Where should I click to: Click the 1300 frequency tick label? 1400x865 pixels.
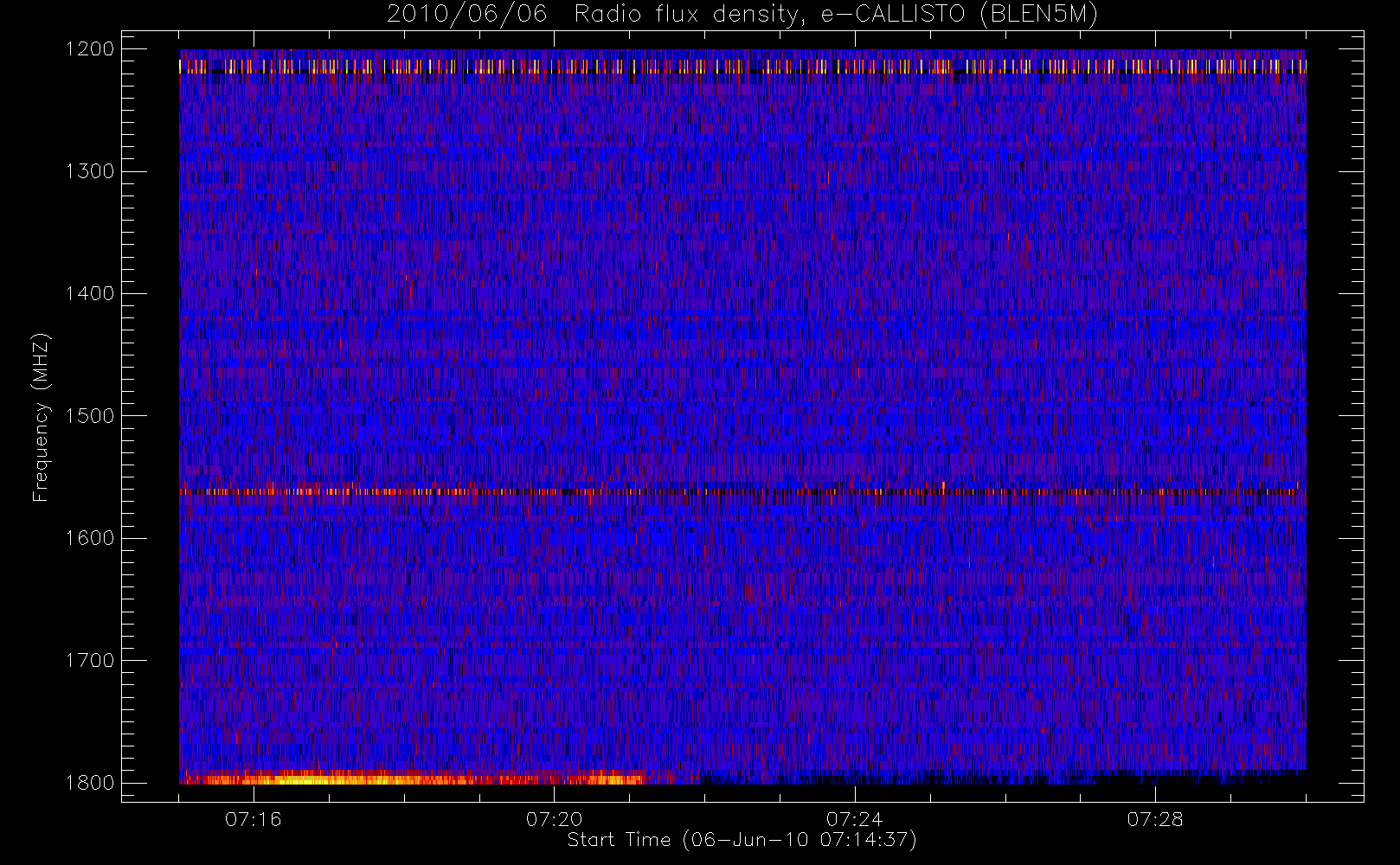90,171
